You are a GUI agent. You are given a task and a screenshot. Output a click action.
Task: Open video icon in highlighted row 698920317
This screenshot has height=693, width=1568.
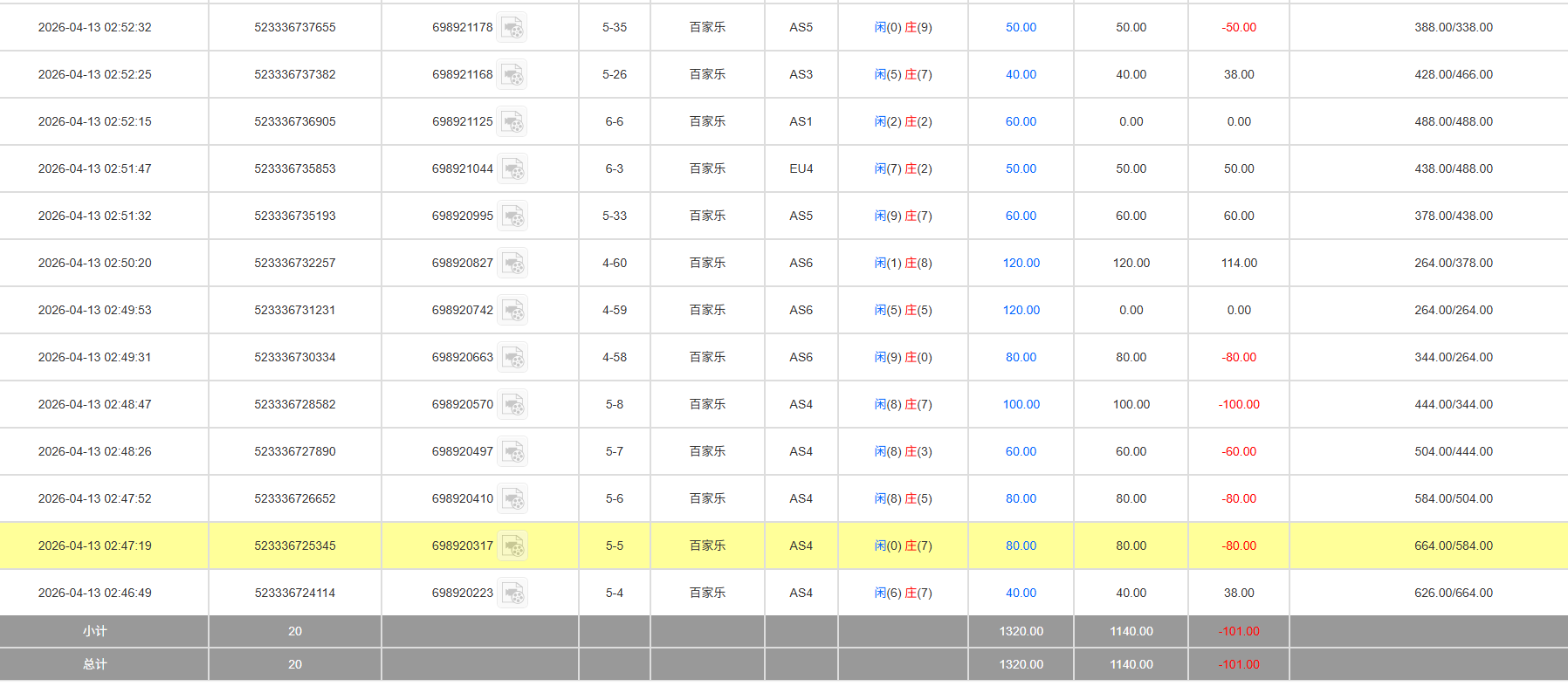click(512, 546)
